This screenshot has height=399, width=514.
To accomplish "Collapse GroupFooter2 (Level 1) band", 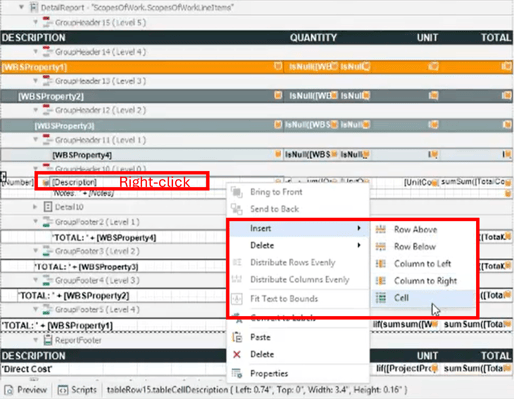I will pos(35,222).
